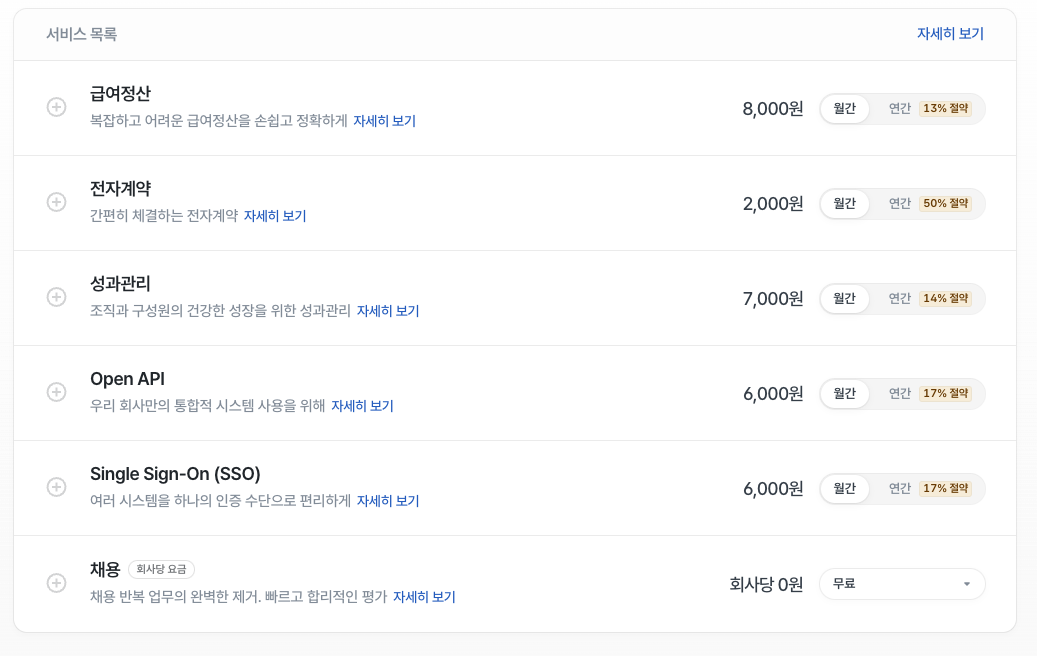Add the 채용 service with plus icon

[57, 582]
